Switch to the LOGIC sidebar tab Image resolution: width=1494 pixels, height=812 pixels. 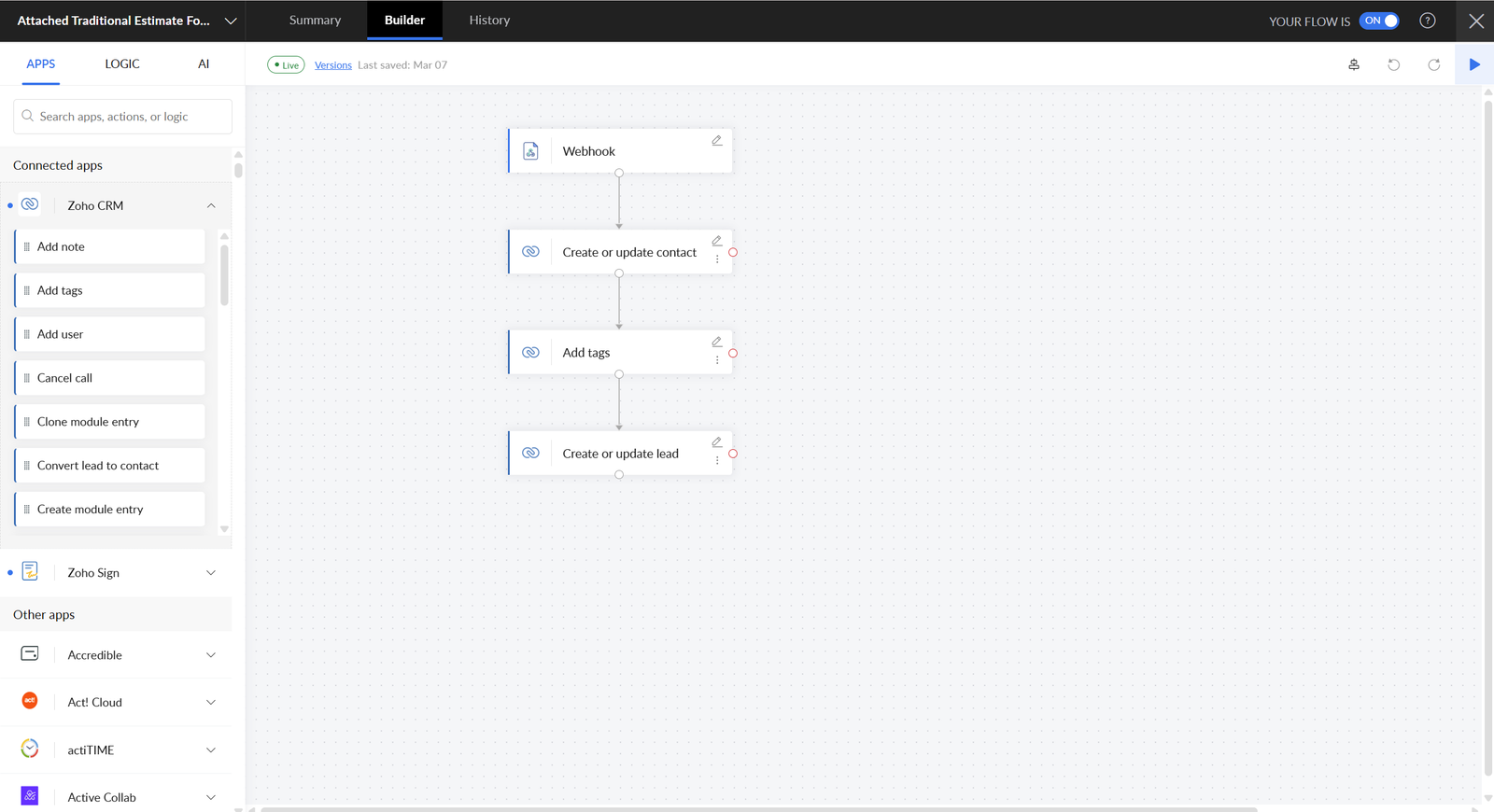pyautogui.click(x=122, y=64)
